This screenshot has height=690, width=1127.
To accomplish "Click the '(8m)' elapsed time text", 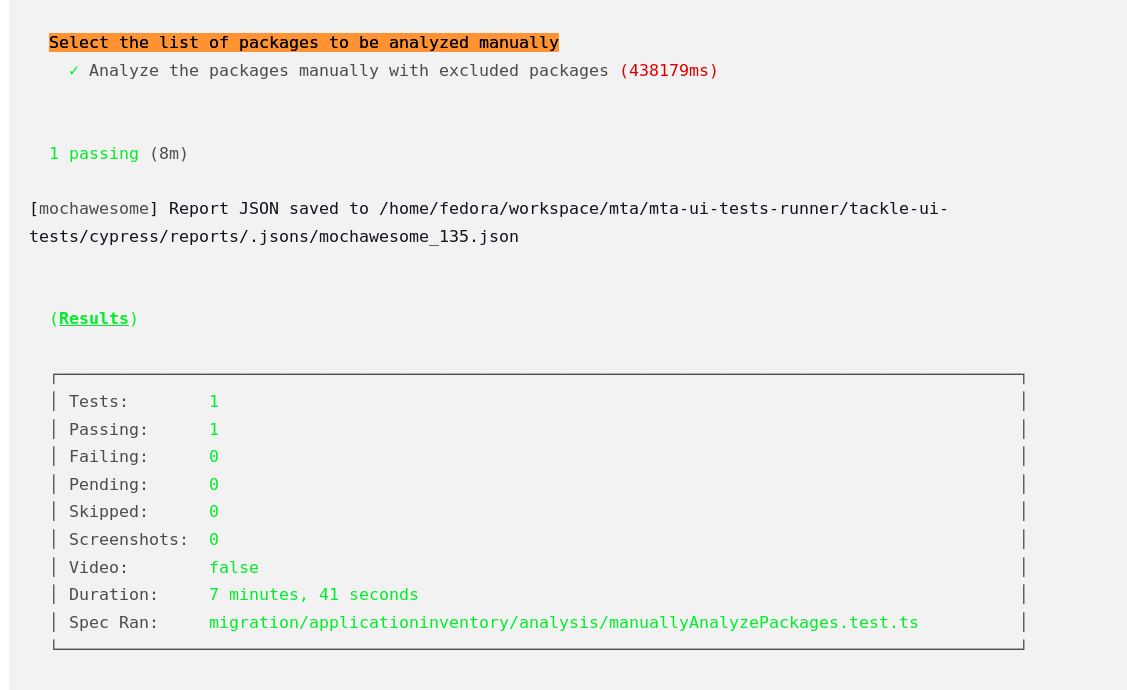I will pyautogui.click(x=169, y=154).
